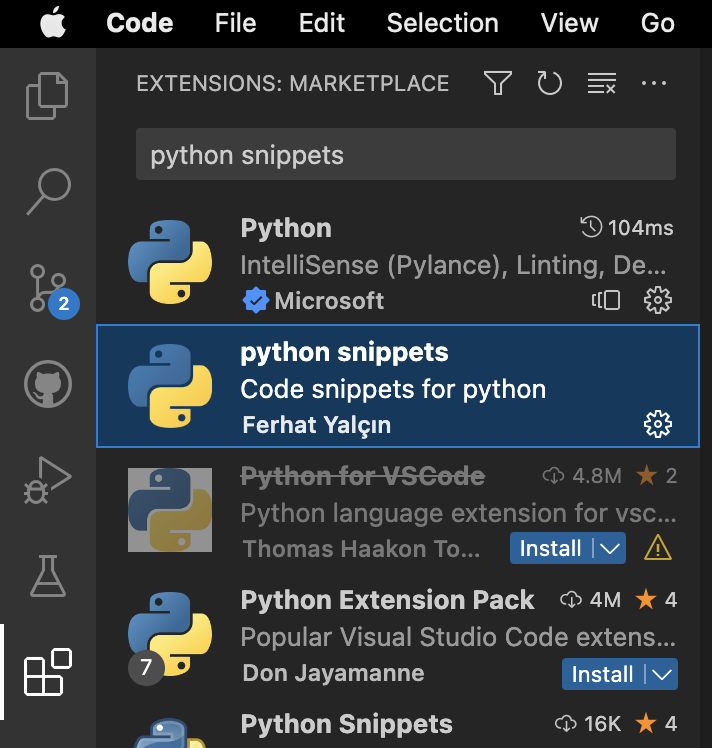Select the deprecated Python for VSCode title

point(363,476)
